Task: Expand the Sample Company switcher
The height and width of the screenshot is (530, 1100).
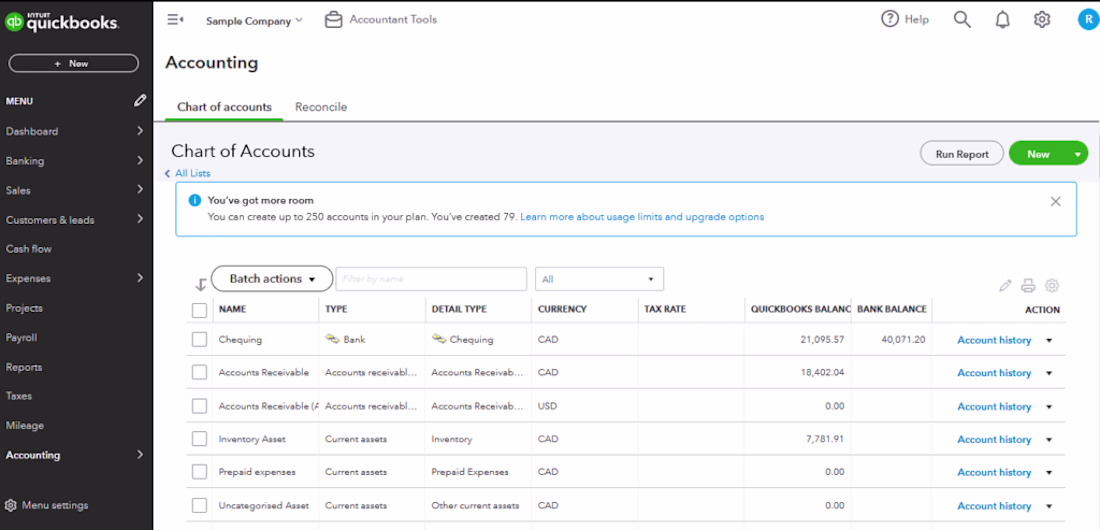Action: (254, 20)
